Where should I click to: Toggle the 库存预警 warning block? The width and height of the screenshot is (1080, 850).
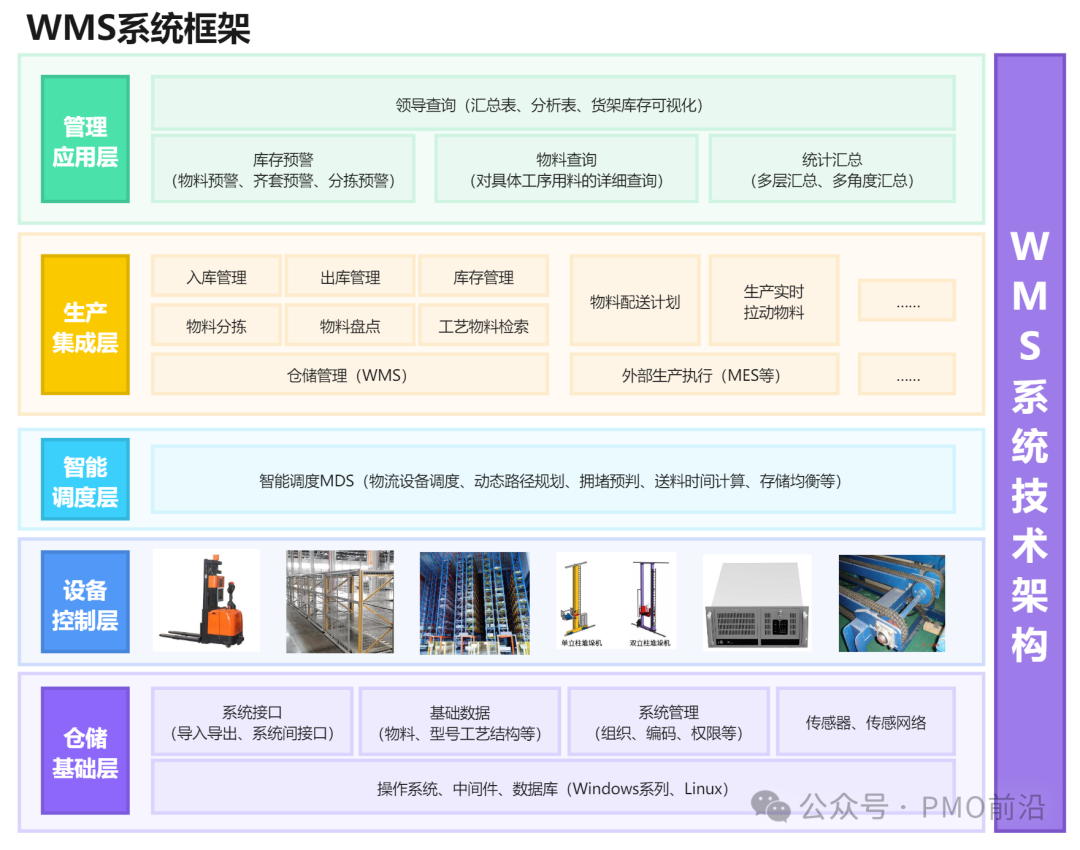coord(283,169)
